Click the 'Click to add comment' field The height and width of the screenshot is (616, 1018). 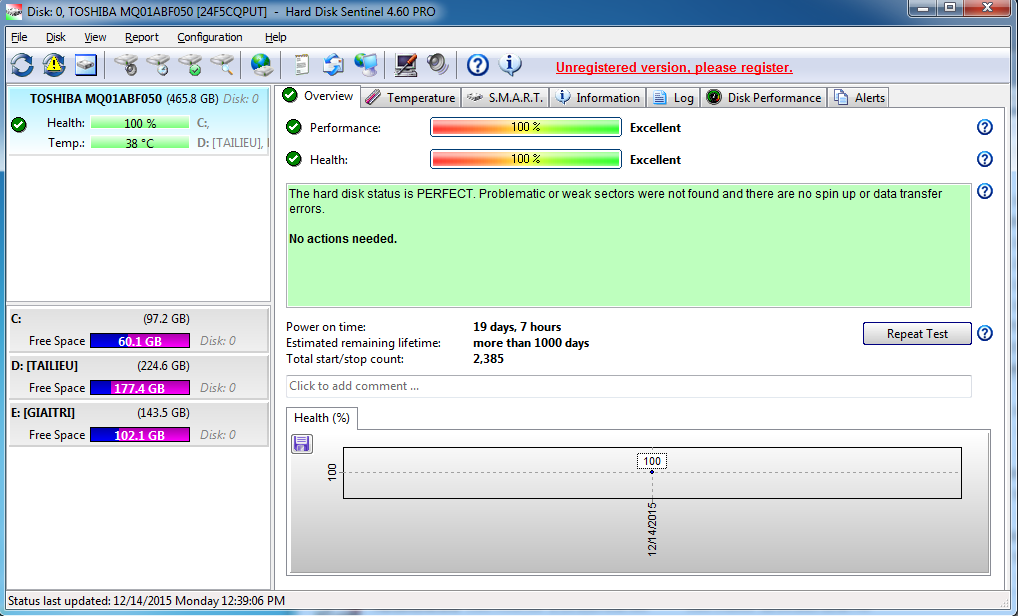(628, 386)
